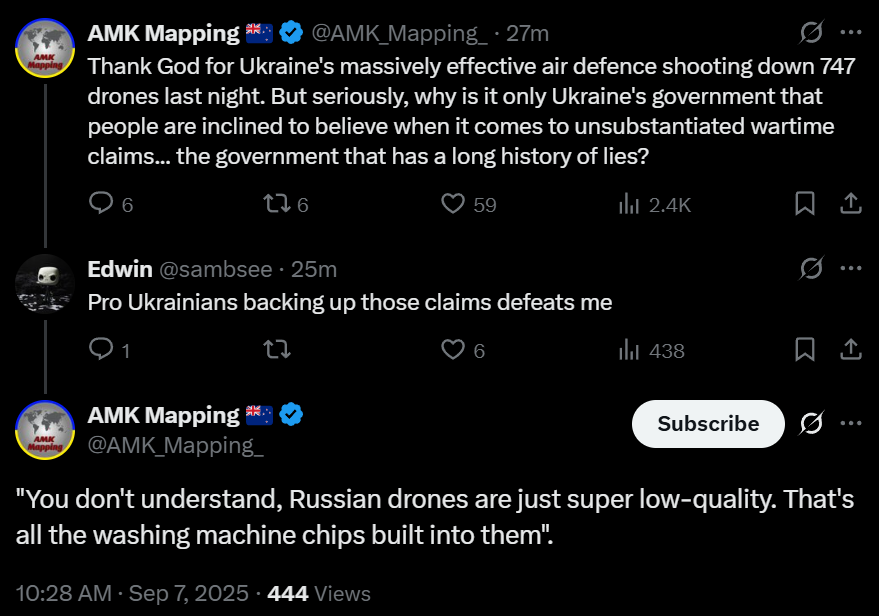Open Edwin's skull profile picture
Viewport: 879px width, 616px height.
(45, 283)
